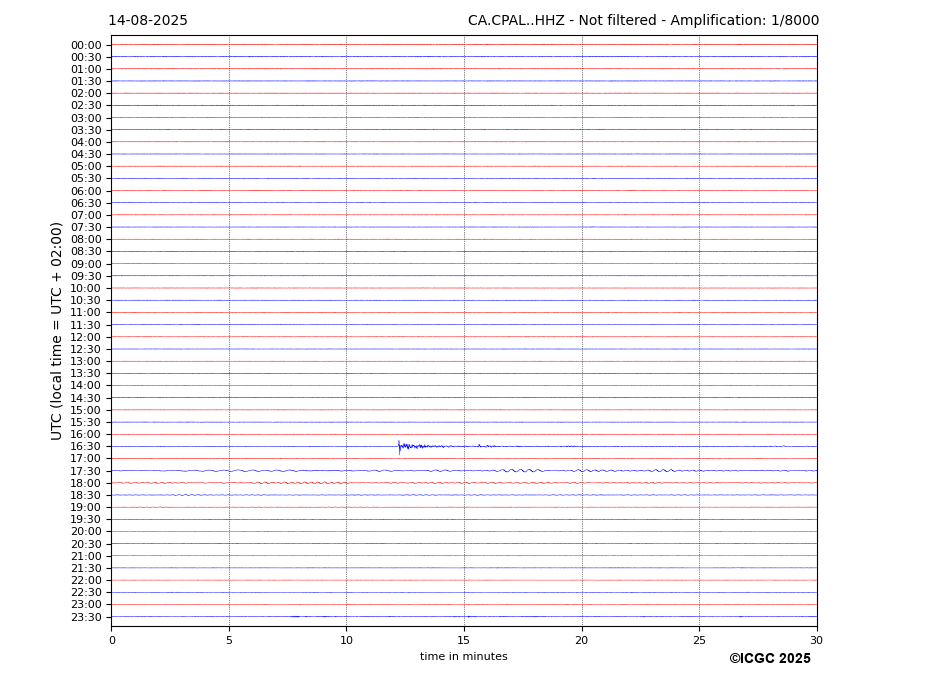Click the x-axis tick label 10
927x696 pixels.
346,641
